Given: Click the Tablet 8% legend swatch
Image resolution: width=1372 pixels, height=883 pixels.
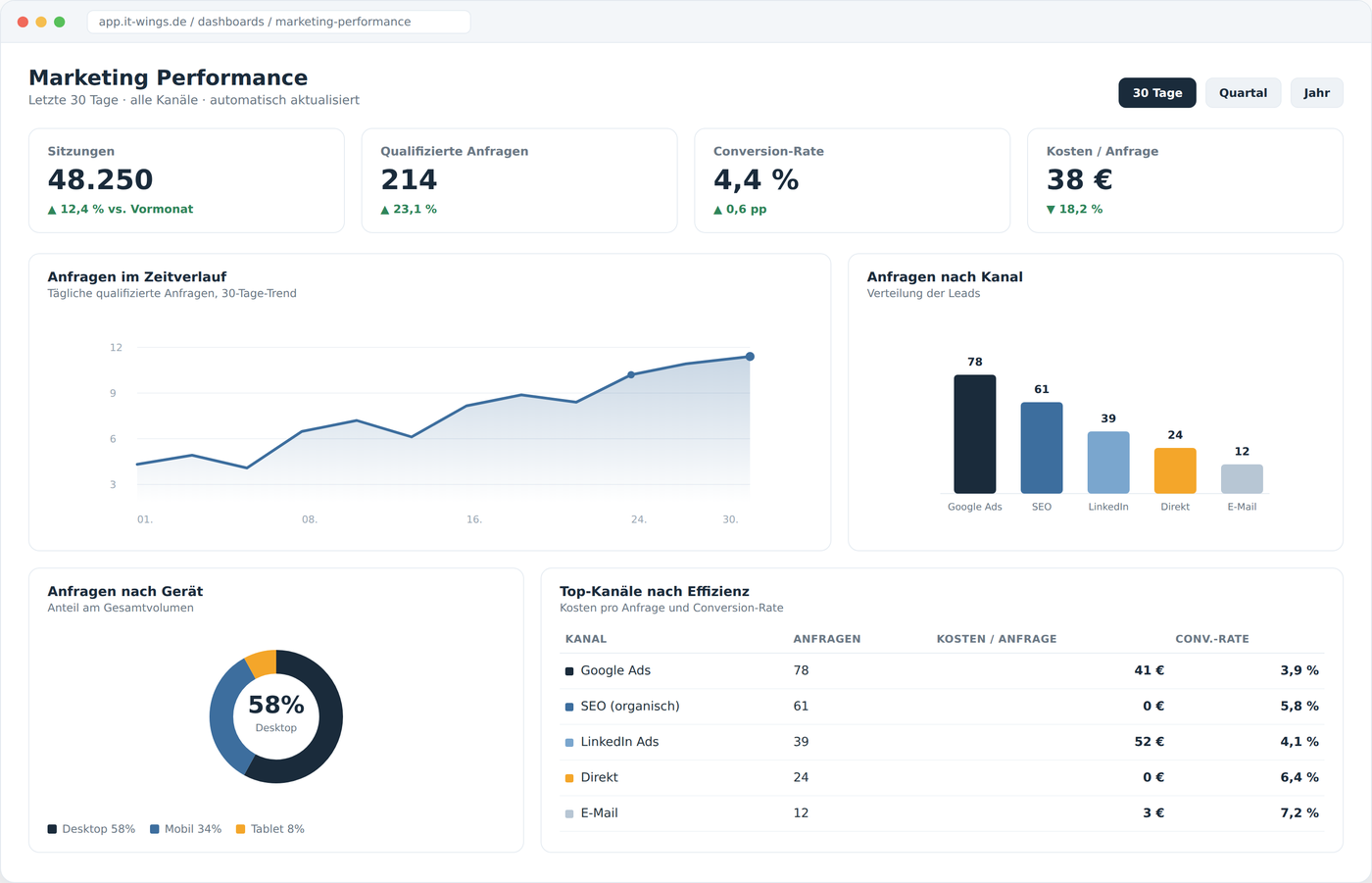Looking at the screenshot, I should [241, 829].
